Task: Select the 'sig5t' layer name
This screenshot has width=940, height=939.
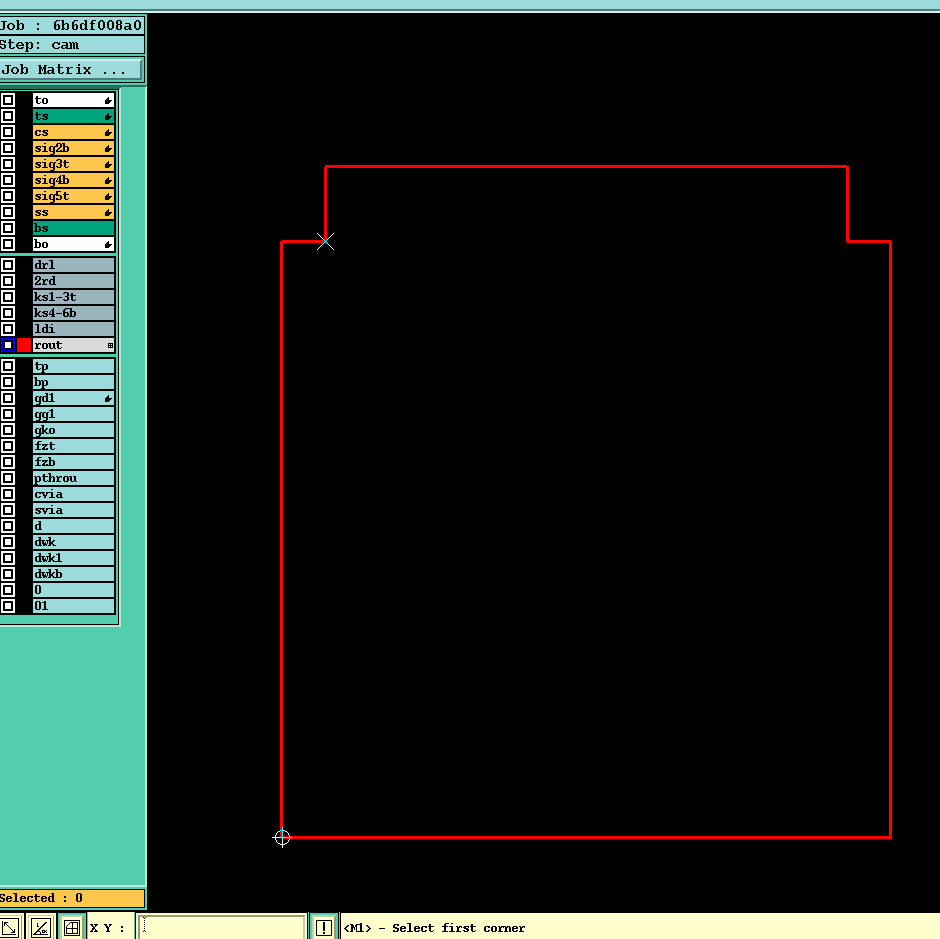Action: pos(74,196)
